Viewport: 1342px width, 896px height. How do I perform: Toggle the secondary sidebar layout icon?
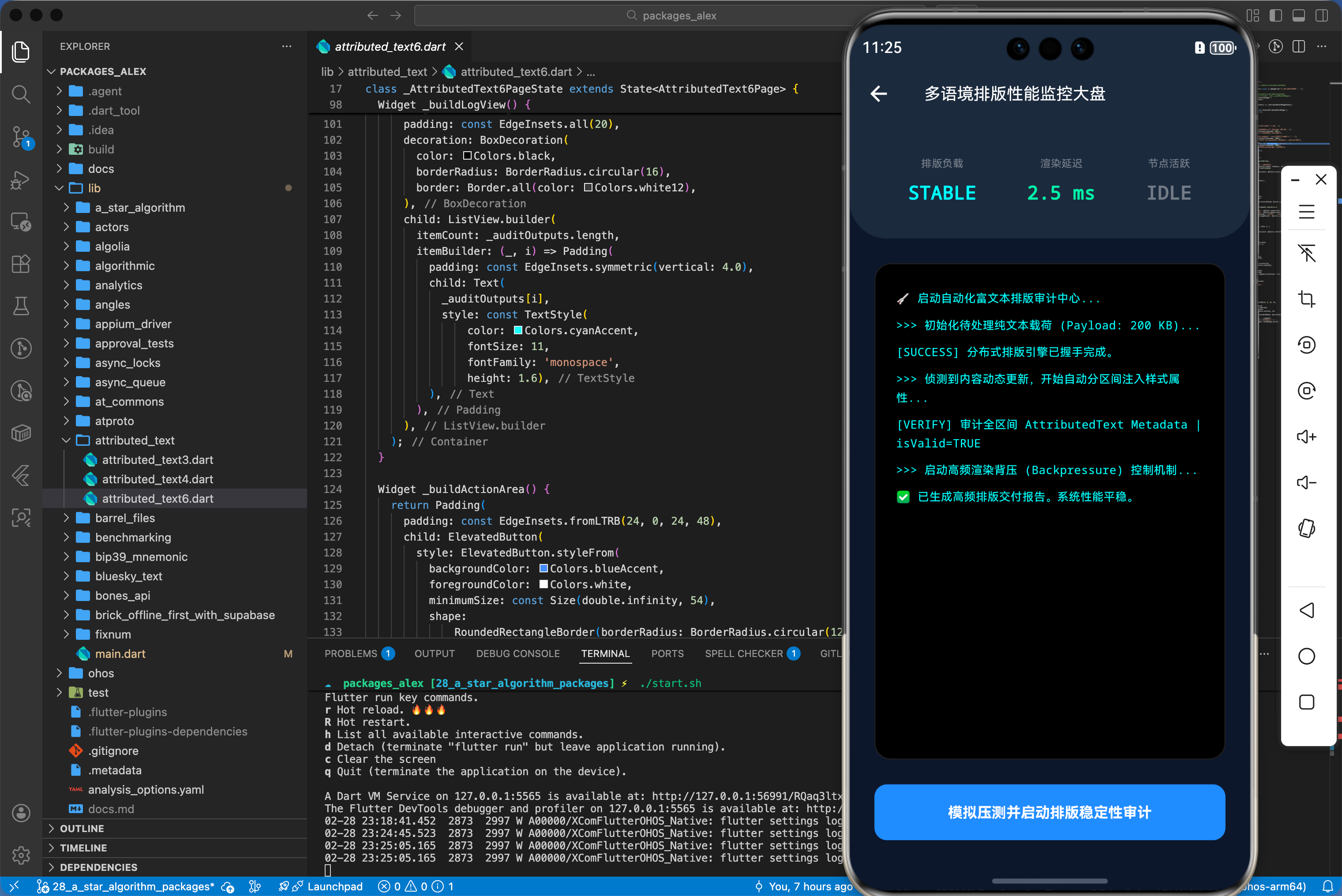pos(1321,15)
